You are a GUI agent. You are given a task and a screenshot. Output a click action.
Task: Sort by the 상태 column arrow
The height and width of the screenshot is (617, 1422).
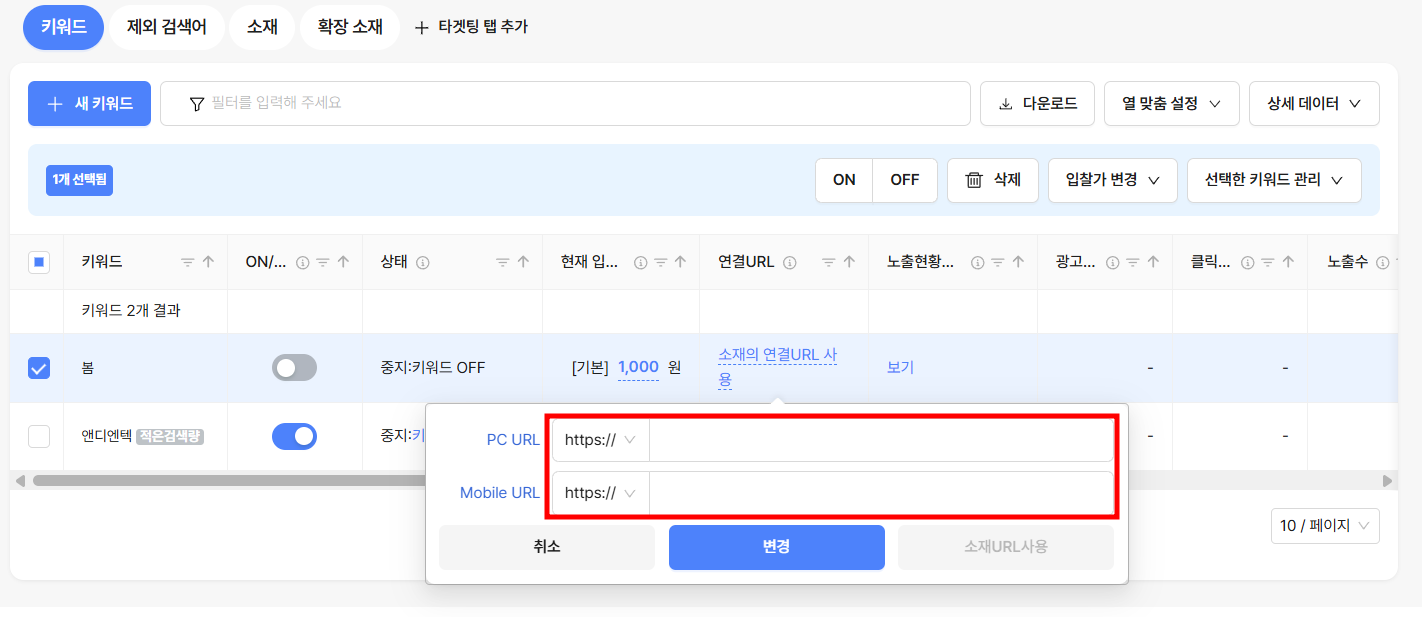pos(523,262)
